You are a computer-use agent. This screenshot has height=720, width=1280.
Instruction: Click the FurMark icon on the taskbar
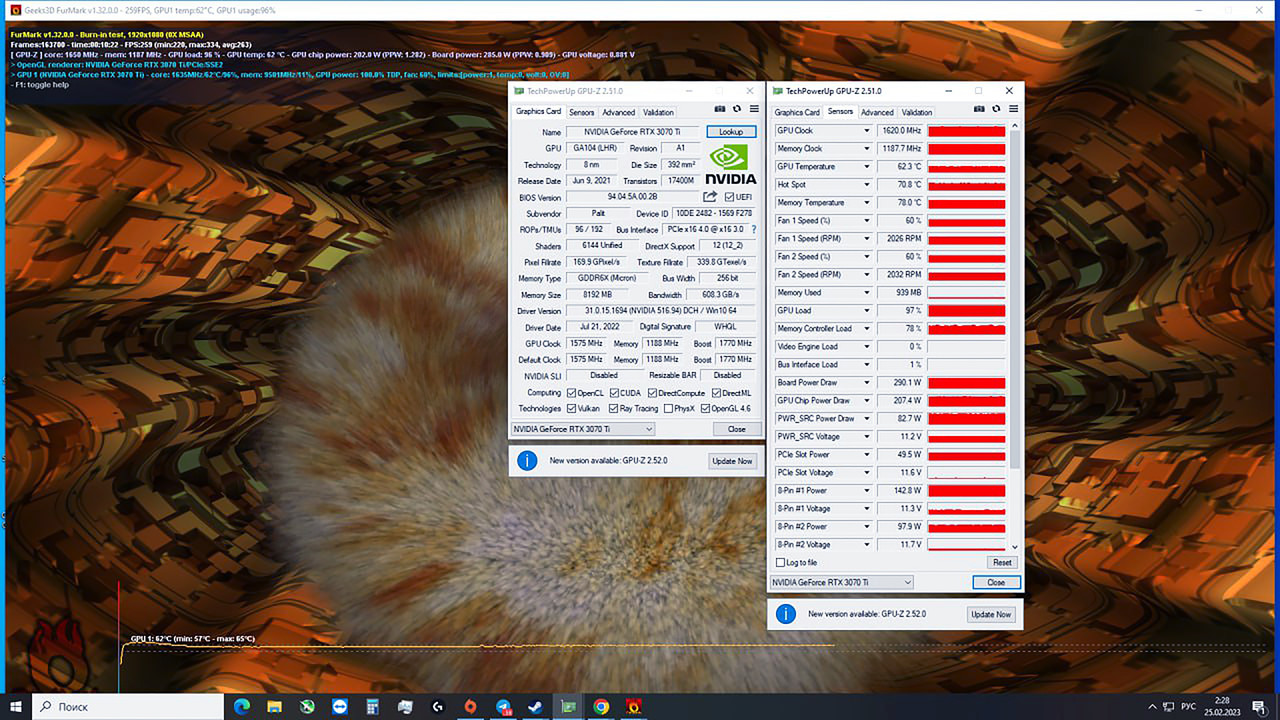click(633, 706)
